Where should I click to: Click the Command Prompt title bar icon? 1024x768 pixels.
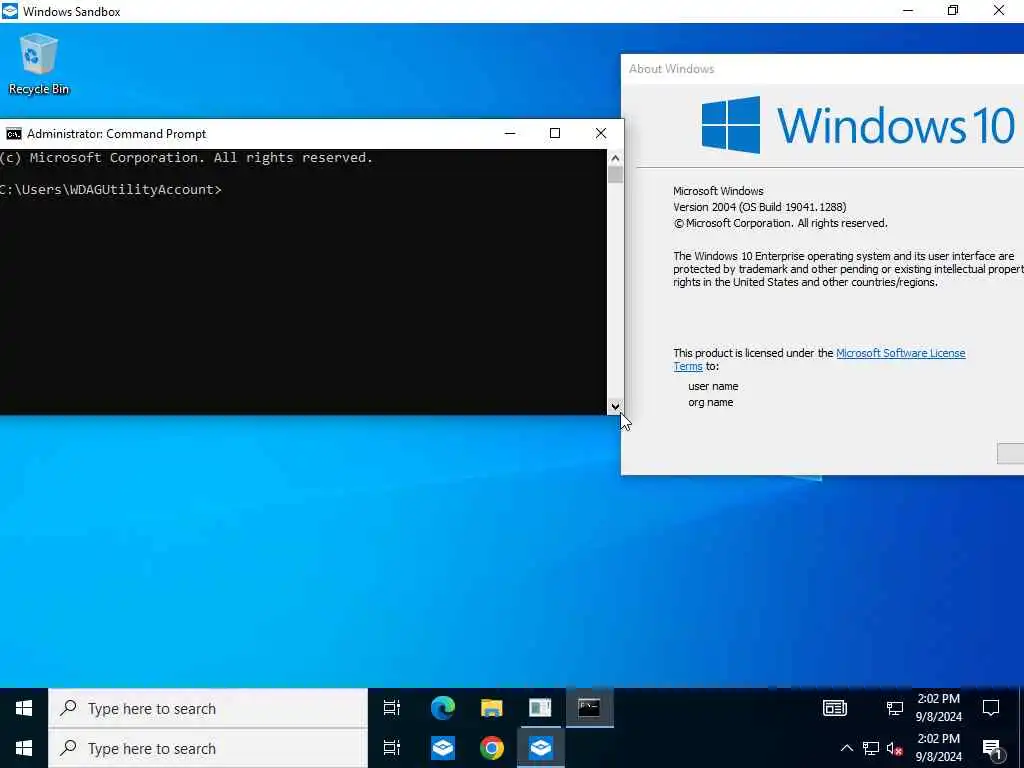pos(13,134)
